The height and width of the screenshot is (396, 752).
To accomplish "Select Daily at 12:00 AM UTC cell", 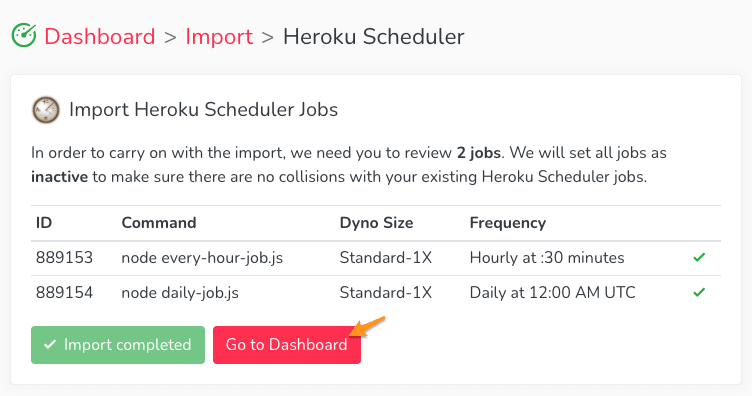I will click(x=552, y=292).
